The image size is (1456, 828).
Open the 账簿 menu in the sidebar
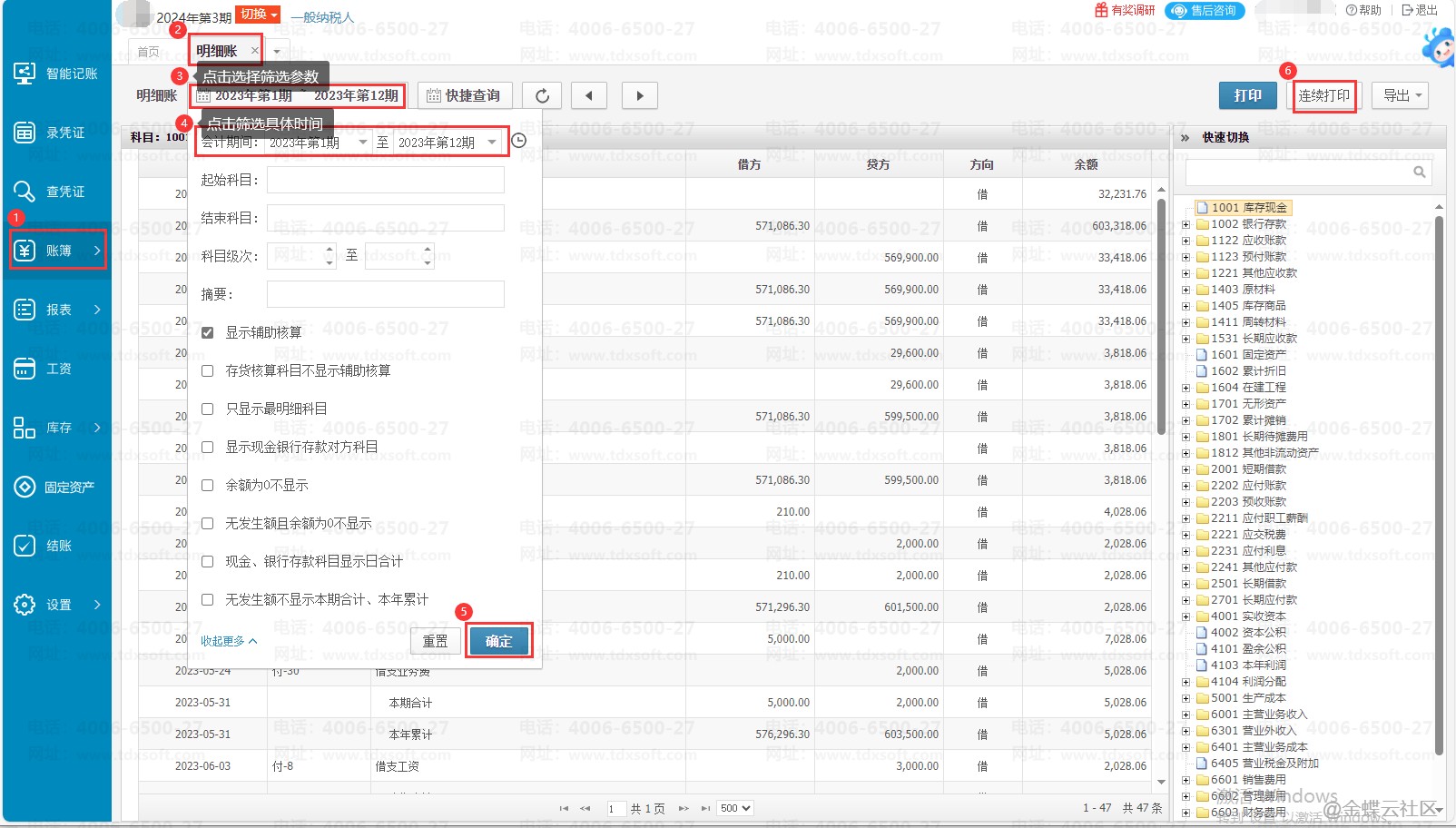point(58,251)
